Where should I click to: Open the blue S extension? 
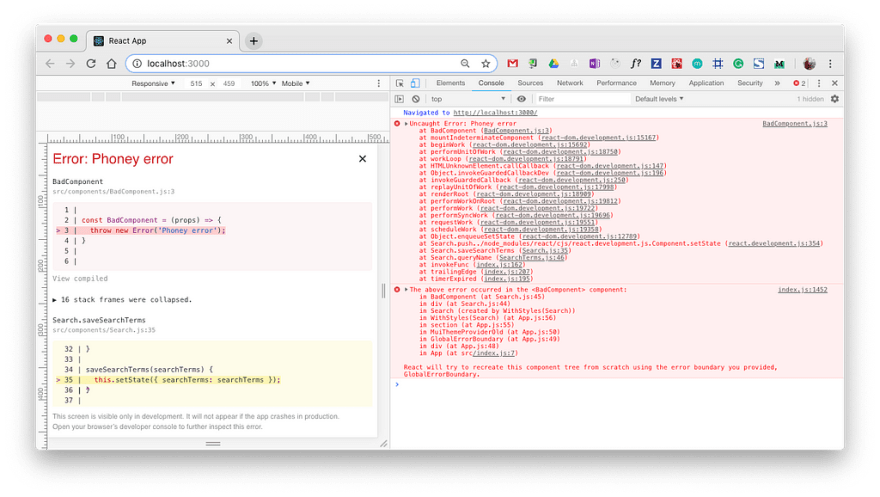[x=759, y=63]
